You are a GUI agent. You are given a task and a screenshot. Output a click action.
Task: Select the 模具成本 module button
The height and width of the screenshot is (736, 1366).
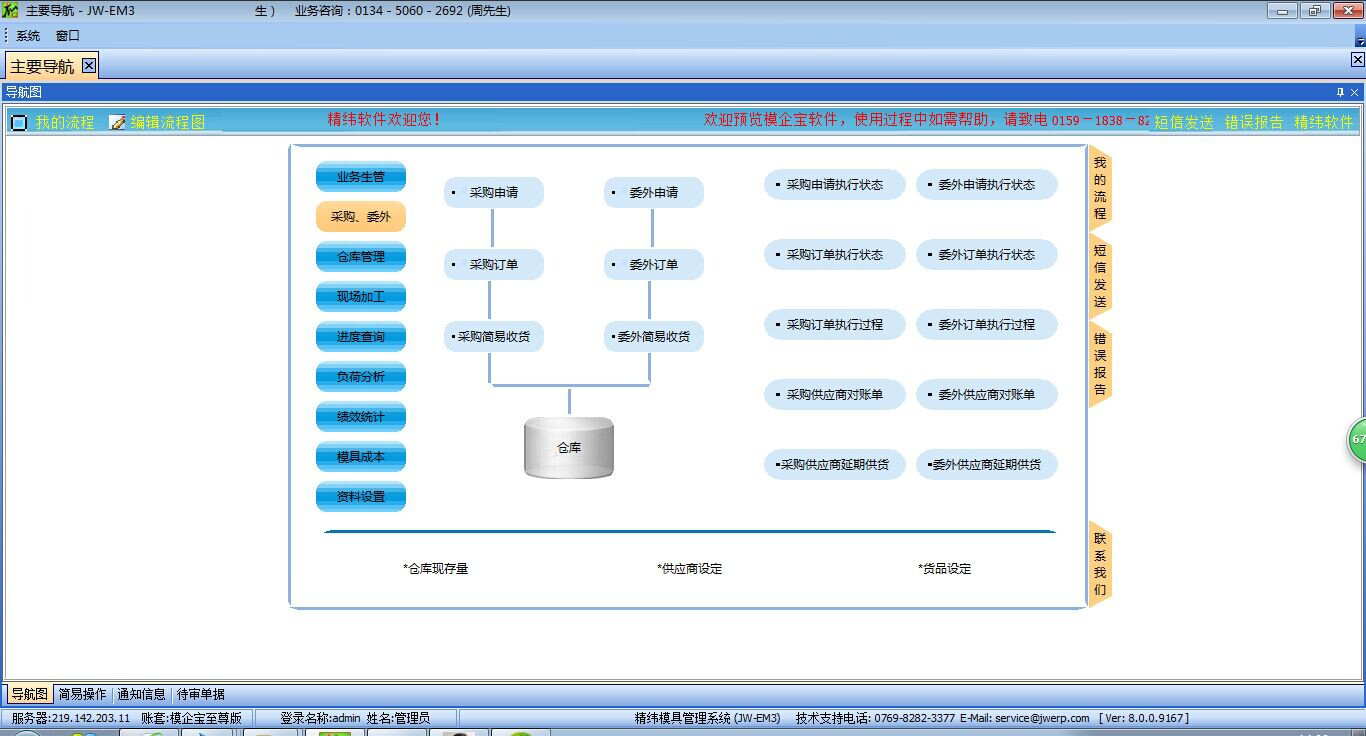coord(361,457)
